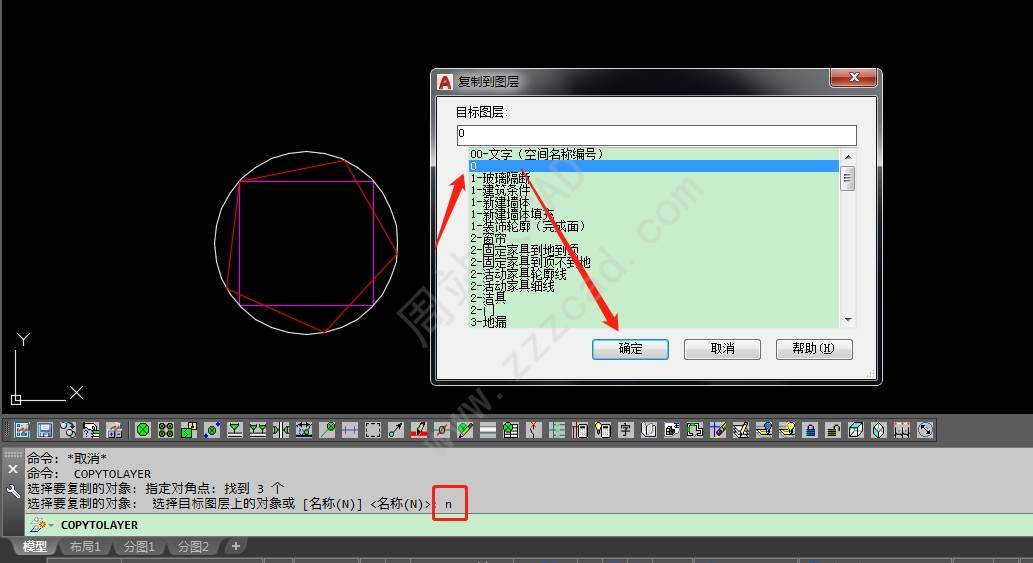
Task: Click layer list scrollbar down arrow
Action: pos(848,320)
